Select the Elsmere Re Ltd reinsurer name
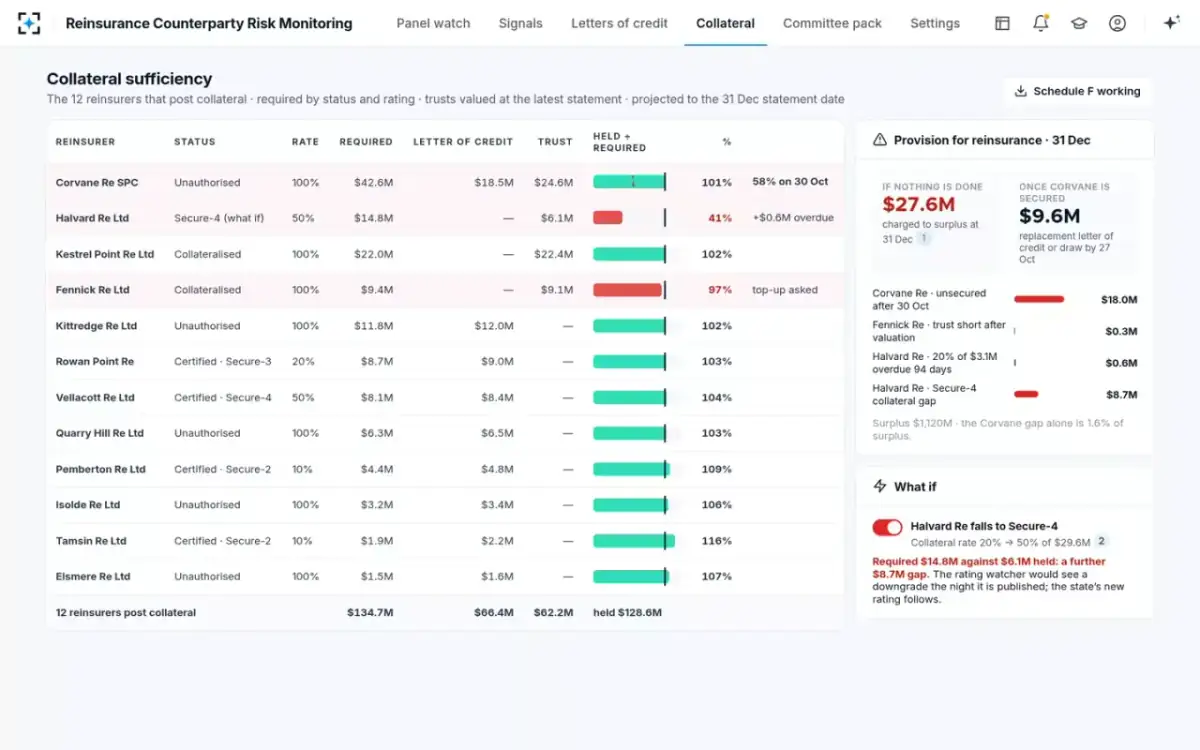 point(93,576)
